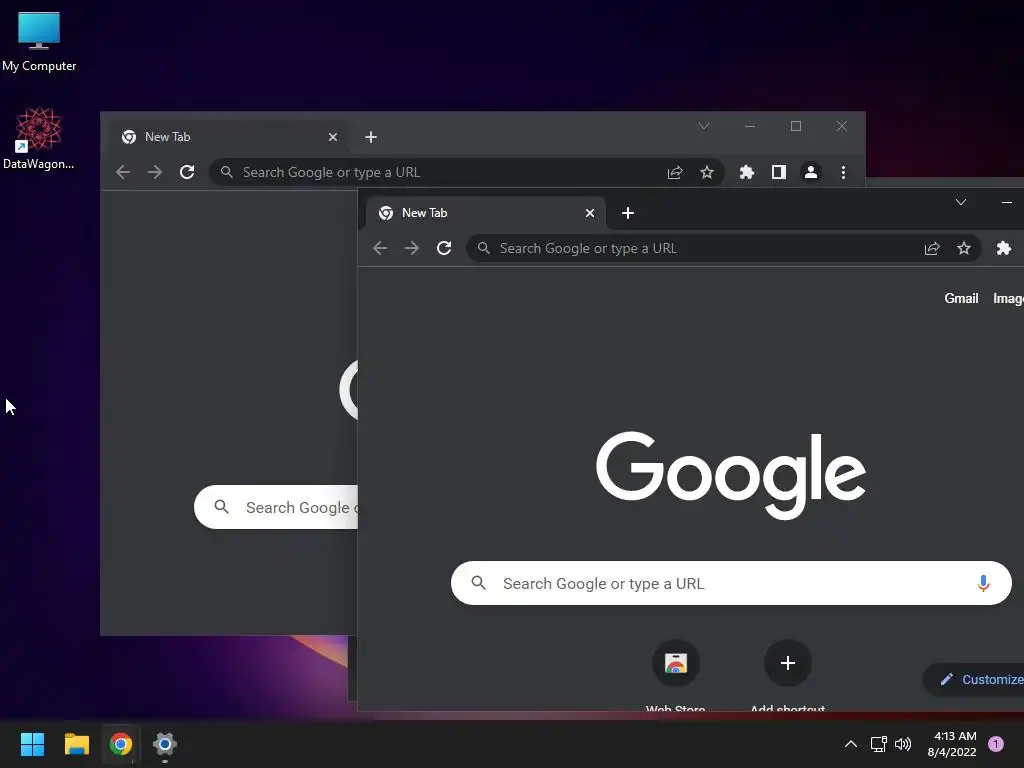Show hidden icons in the system tray
This screenshot has width=1024, height=768.
[851, 744]
